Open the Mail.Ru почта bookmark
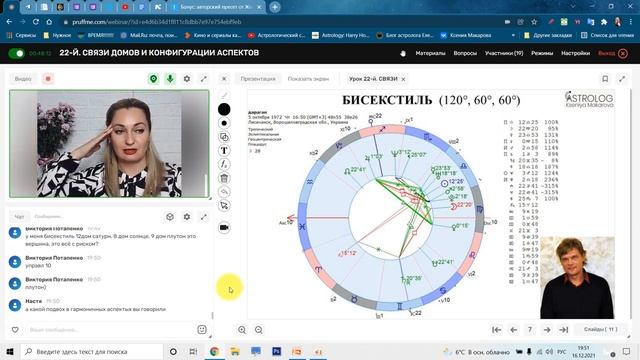640x360 pixels. pyautogui.click(x=149, y=36)
